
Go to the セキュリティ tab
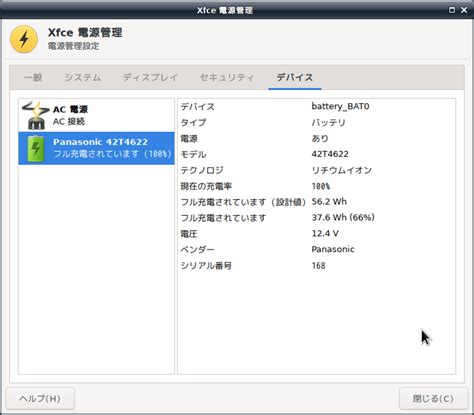coord(227,77)
